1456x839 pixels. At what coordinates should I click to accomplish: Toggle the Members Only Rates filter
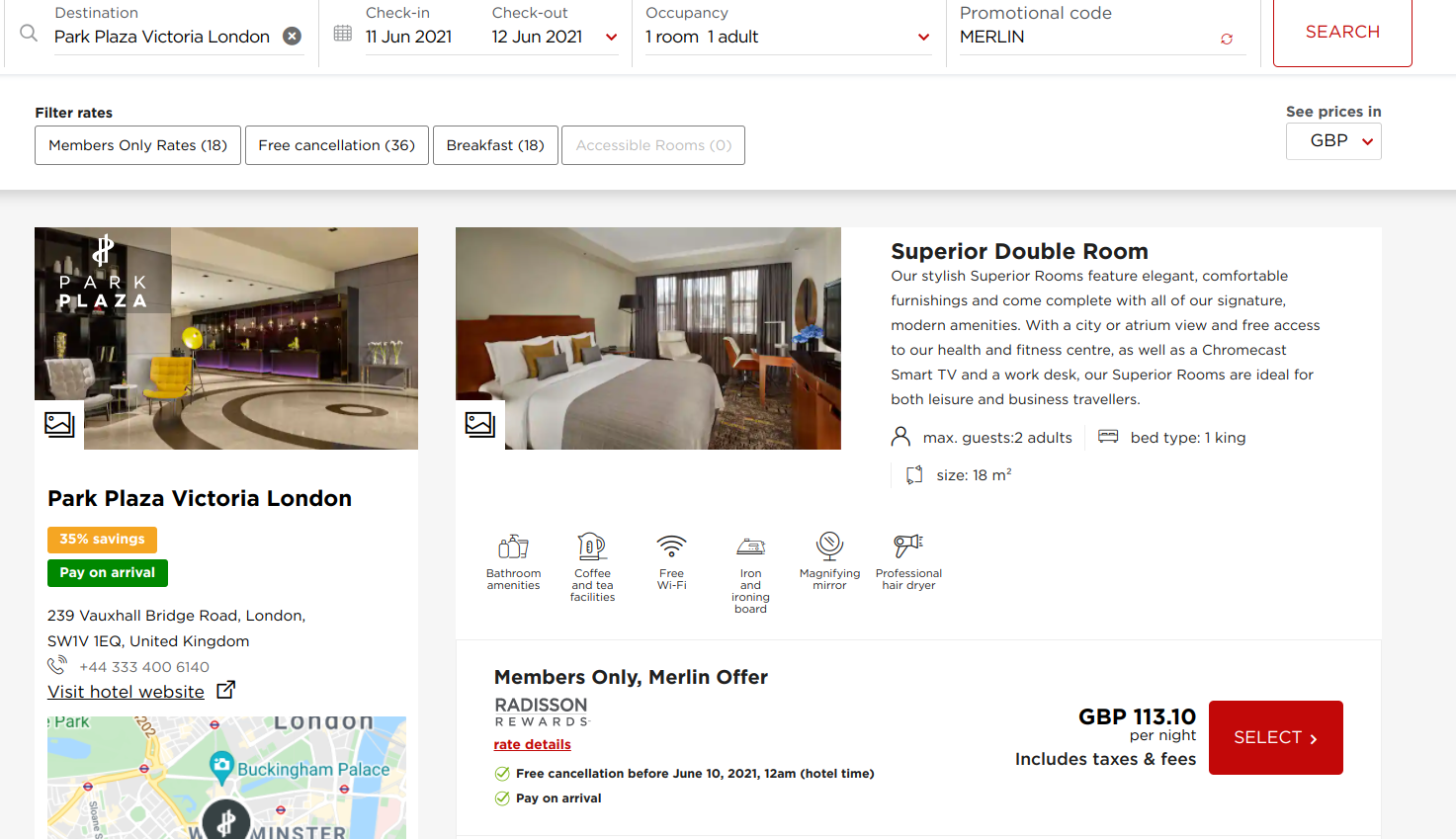click(138, 145)
